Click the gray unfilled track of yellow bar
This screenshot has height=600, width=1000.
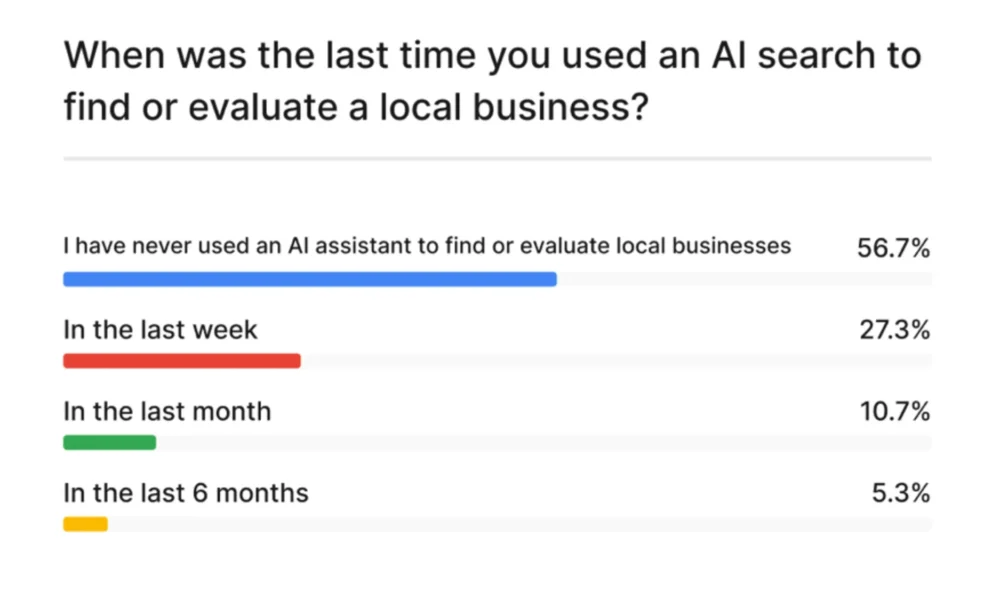point(520,524)
